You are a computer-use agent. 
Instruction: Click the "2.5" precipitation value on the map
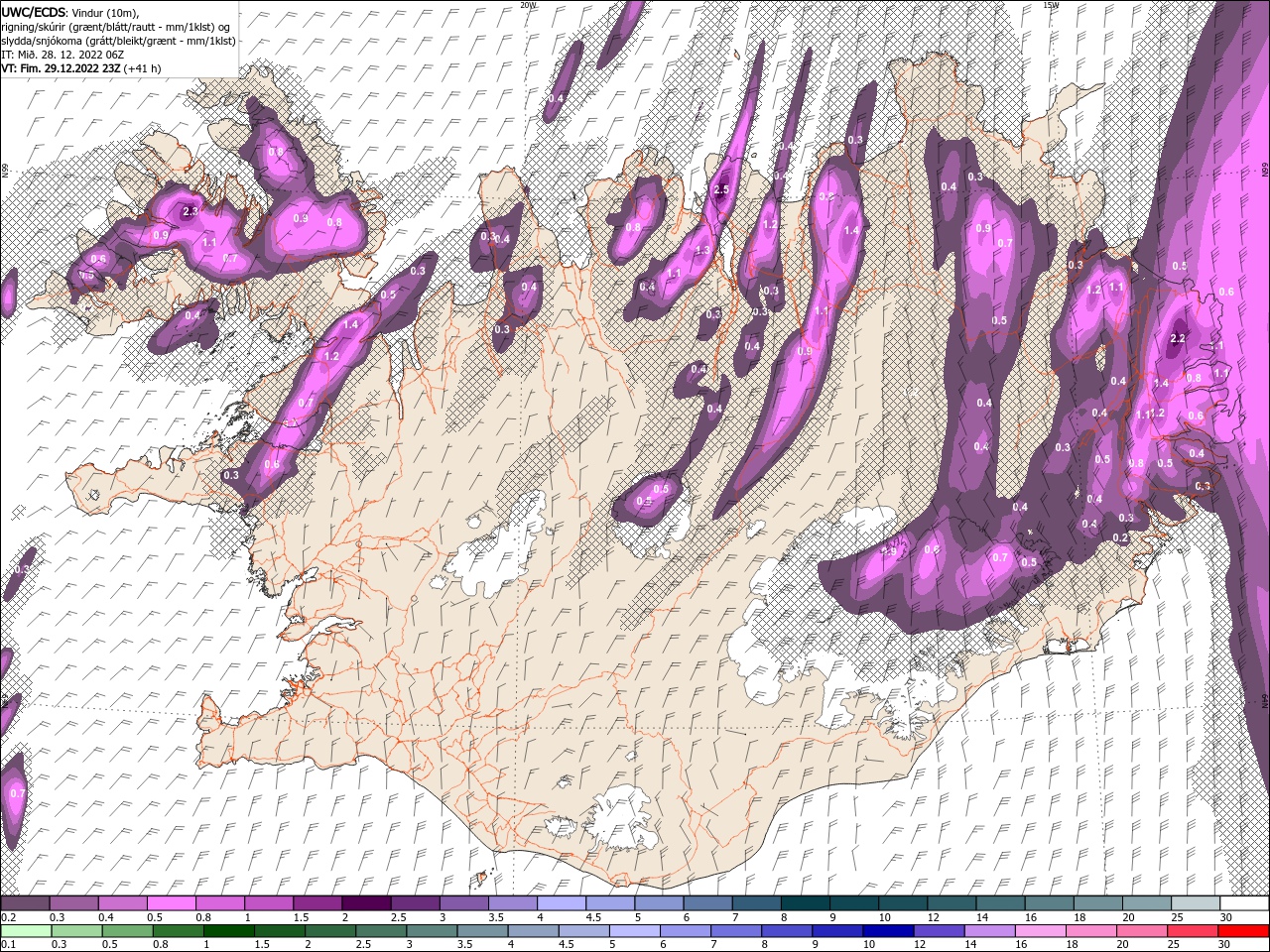[722, 190]
